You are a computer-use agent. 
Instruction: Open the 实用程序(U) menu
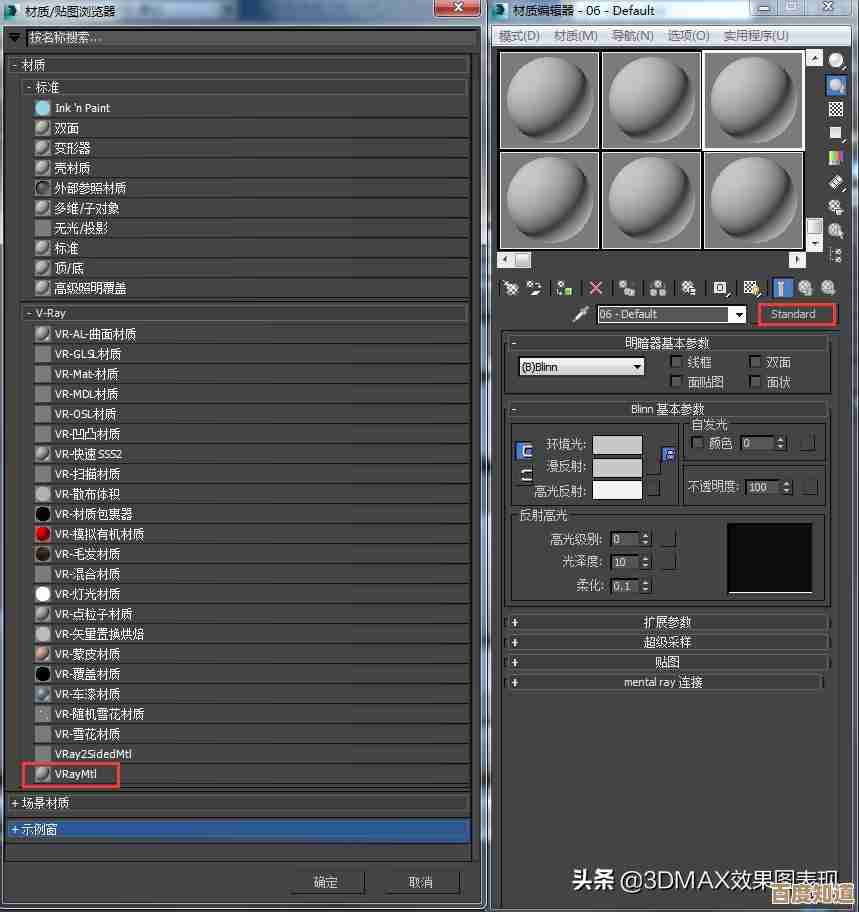point(757,36)
